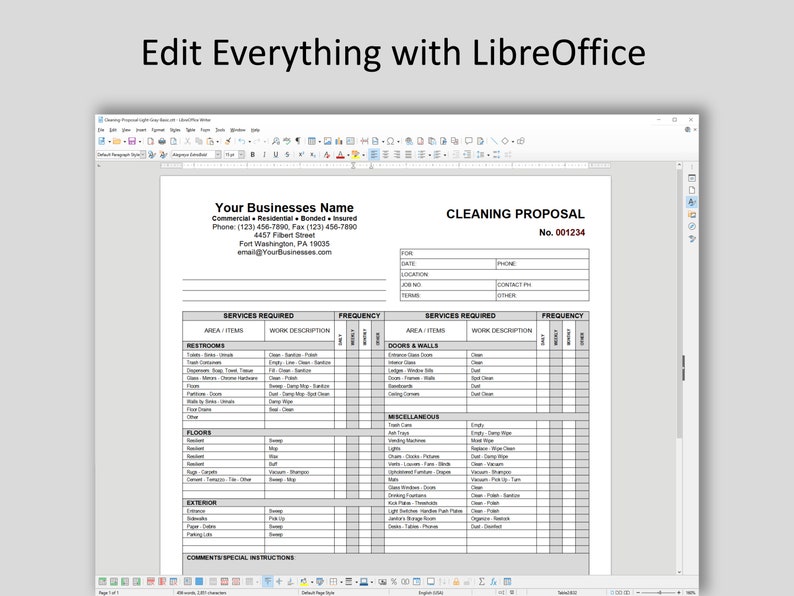794x596 pixels.
Task: Open the Table menu
Action: [x=190, y=130]
